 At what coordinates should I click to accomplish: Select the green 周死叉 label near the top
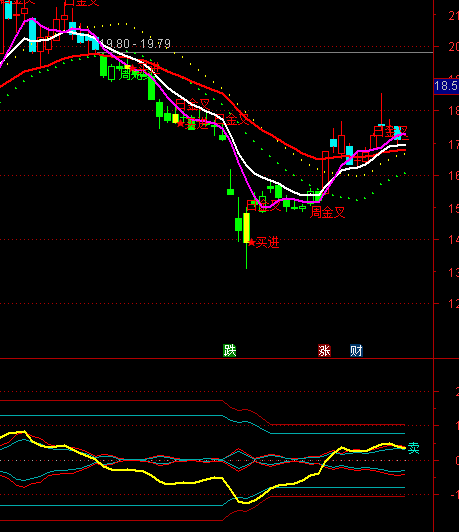pos(134,74)
